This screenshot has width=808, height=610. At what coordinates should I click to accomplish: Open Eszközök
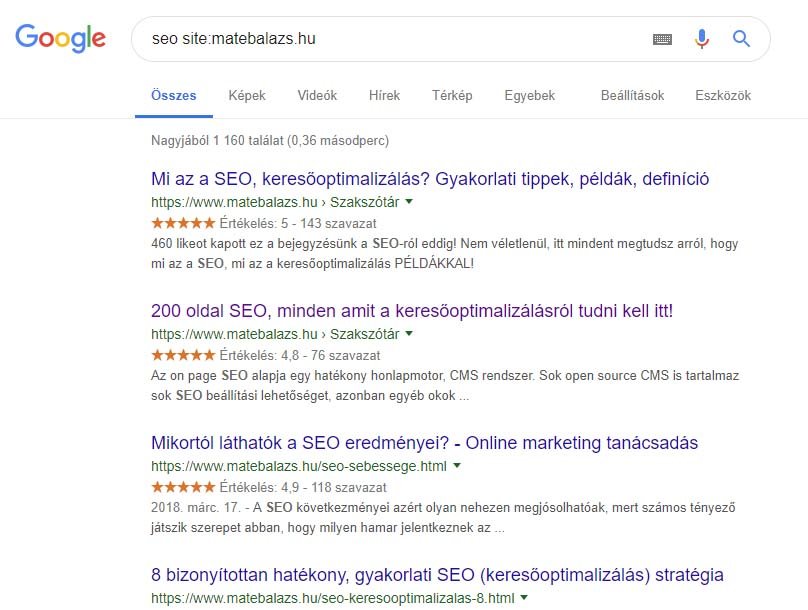click(x=723, y=95)
